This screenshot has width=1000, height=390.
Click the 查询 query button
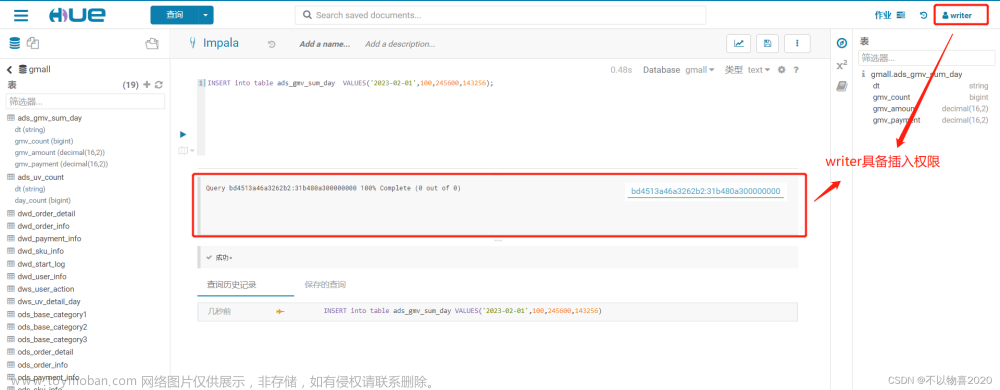coord(174,15)
